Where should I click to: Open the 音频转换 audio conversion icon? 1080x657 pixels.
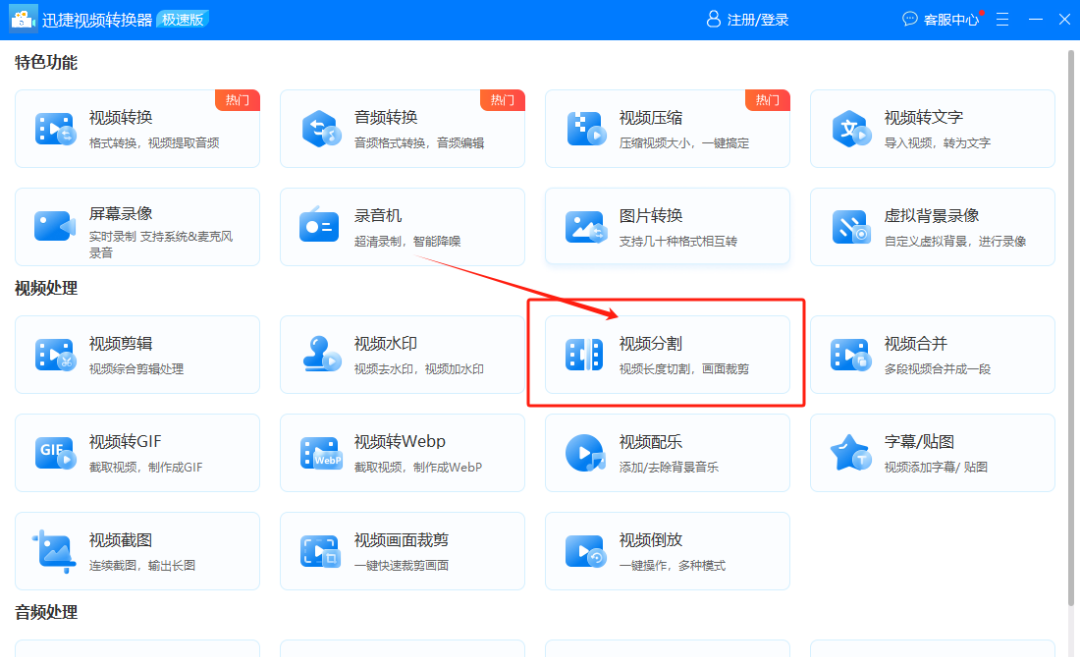point(320,129)
